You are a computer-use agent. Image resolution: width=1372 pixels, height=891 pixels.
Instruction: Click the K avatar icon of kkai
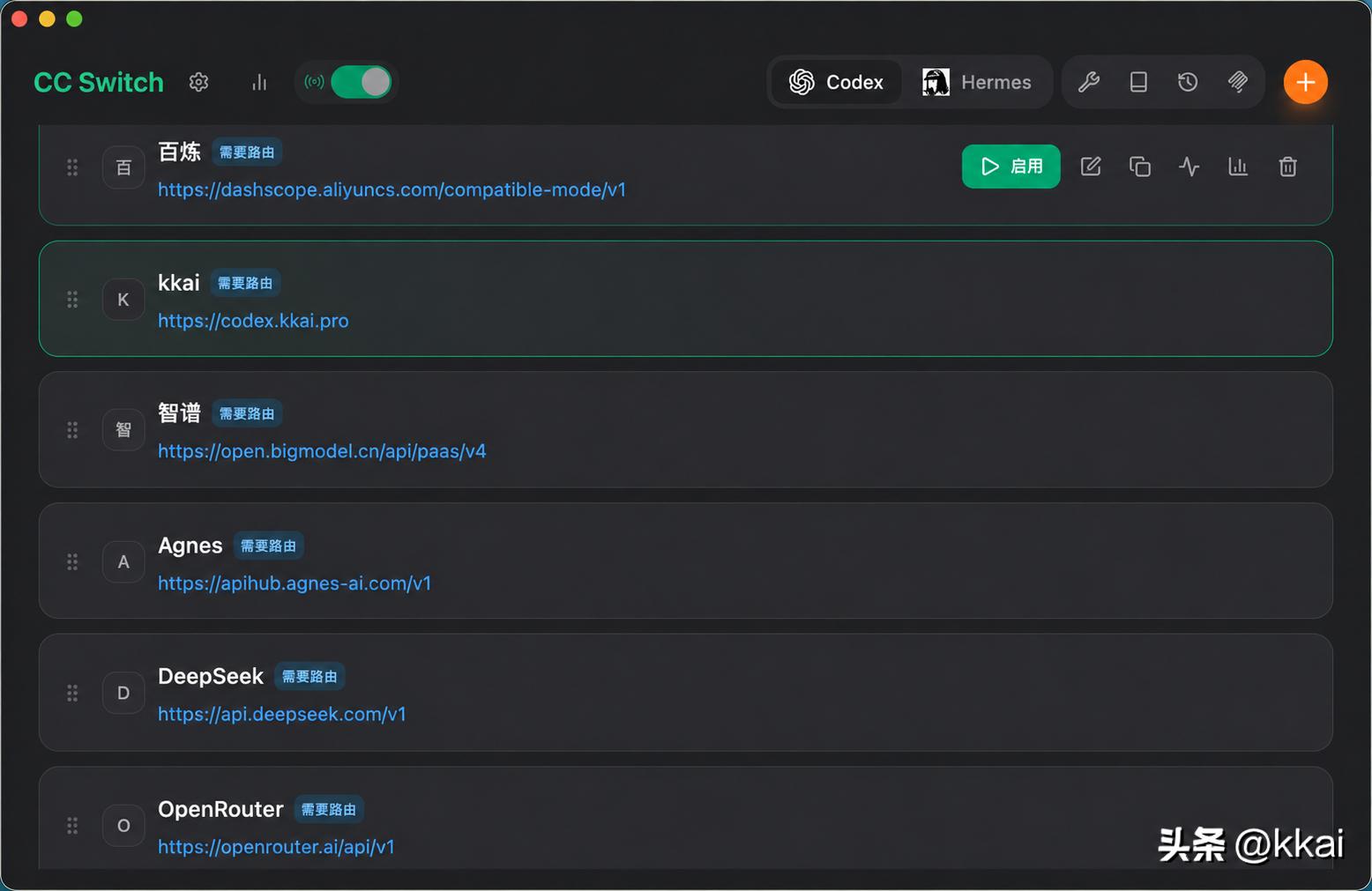tap(123, 300)
